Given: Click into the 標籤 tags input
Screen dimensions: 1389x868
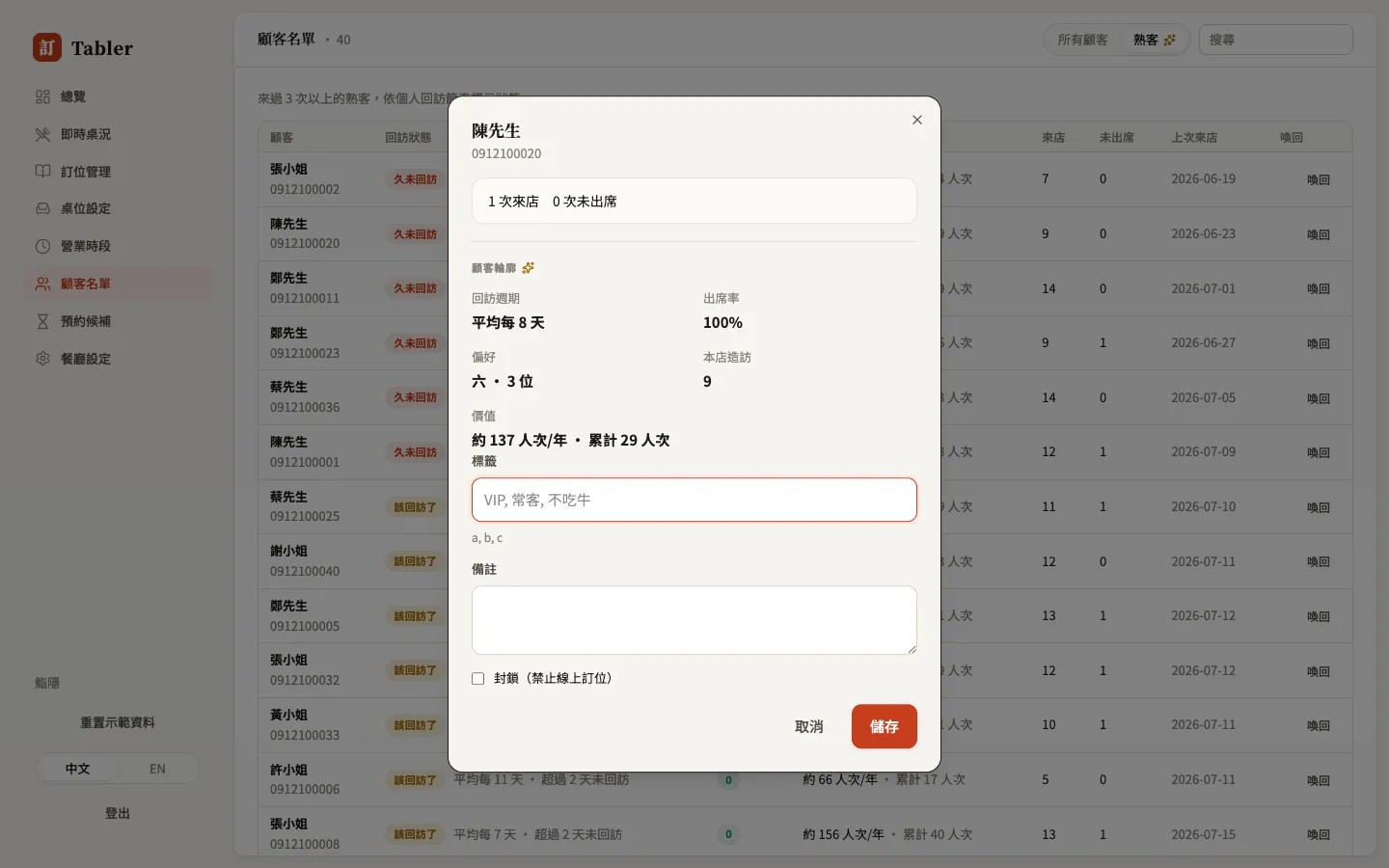Looking at the screenshot, I should tap(694, 500).
